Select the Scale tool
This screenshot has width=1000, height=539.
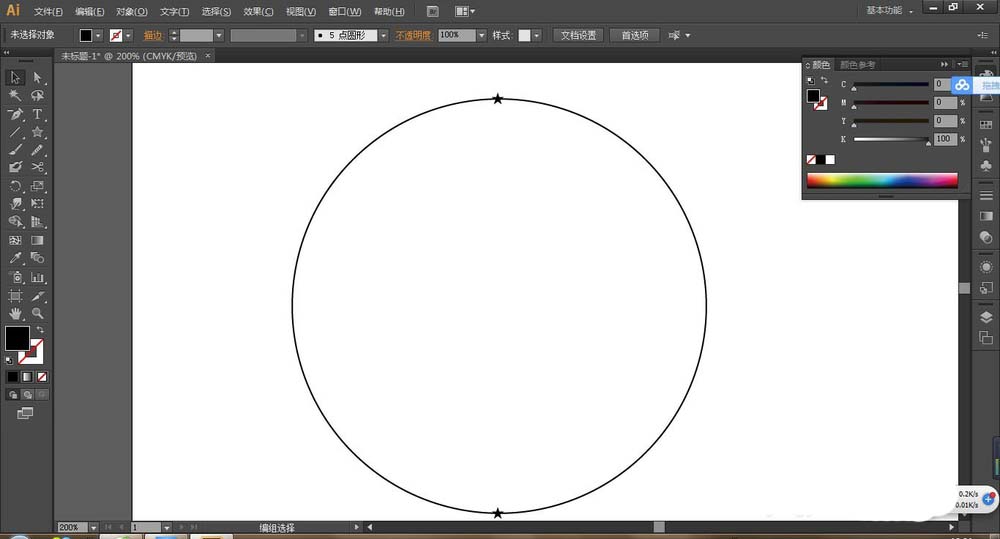click(x=38, y=186)
